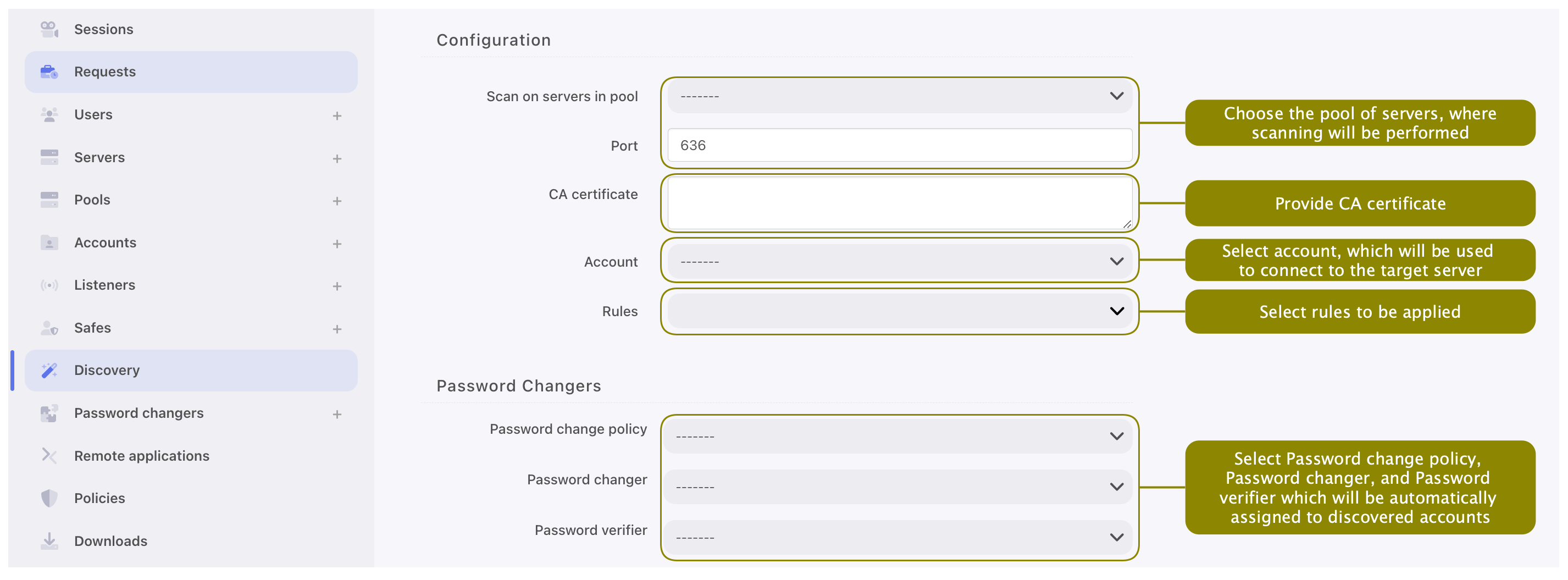Add new password changer via plus
Viewport: 1568px width, 580px height.
337,414
